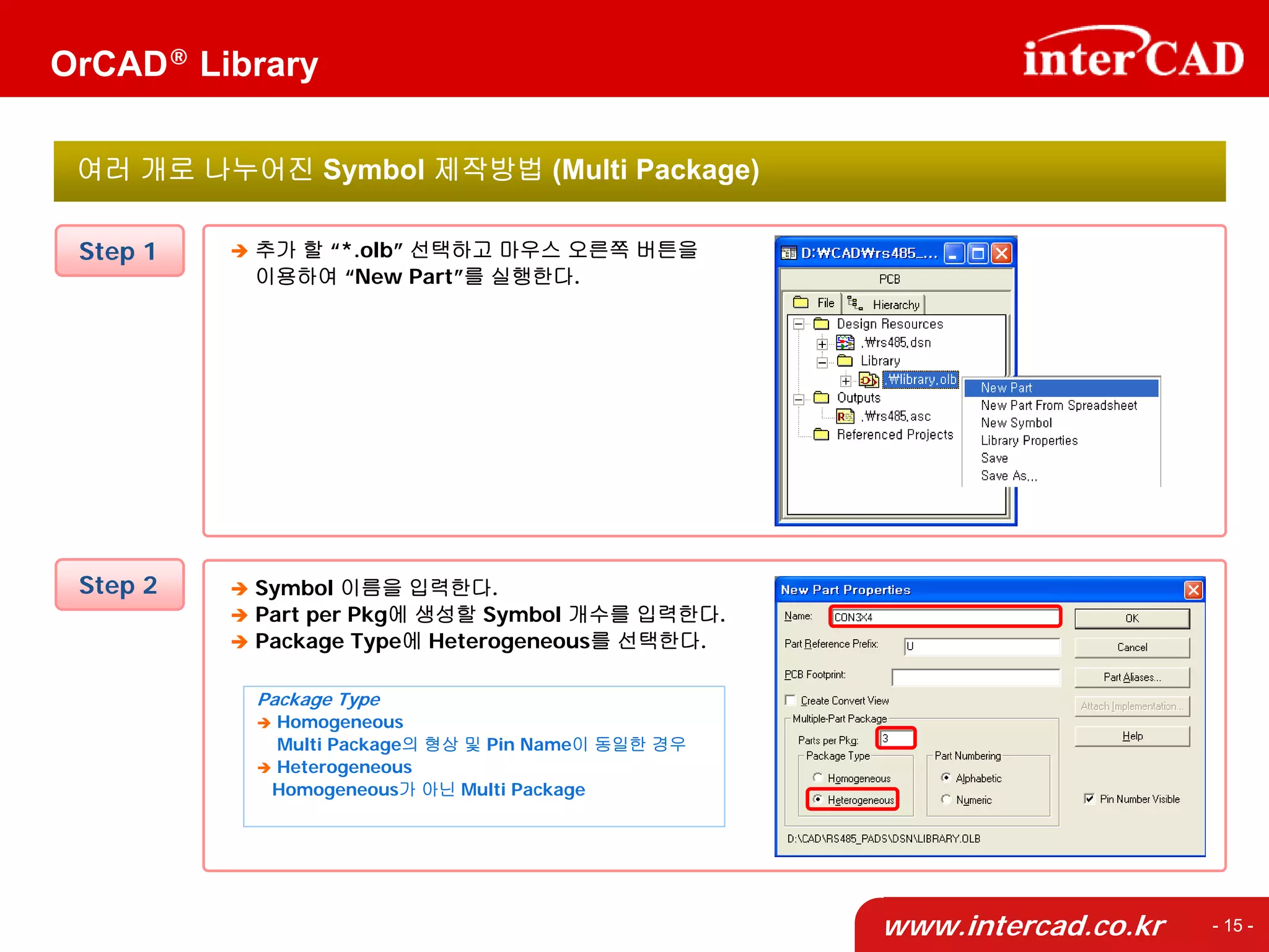Click the Hierarchy tab tree icon
The image size is (1269, 952).
[855, 304]
